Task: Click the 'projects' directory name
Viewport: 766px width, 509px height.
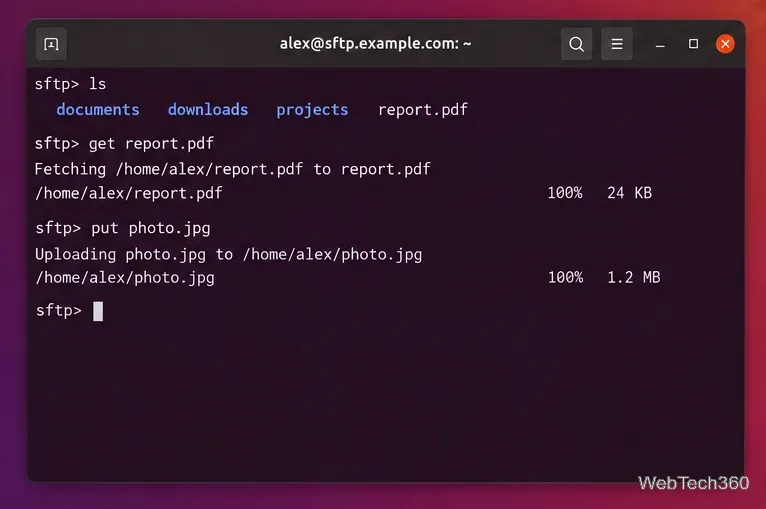Action: tap(312, 110)
